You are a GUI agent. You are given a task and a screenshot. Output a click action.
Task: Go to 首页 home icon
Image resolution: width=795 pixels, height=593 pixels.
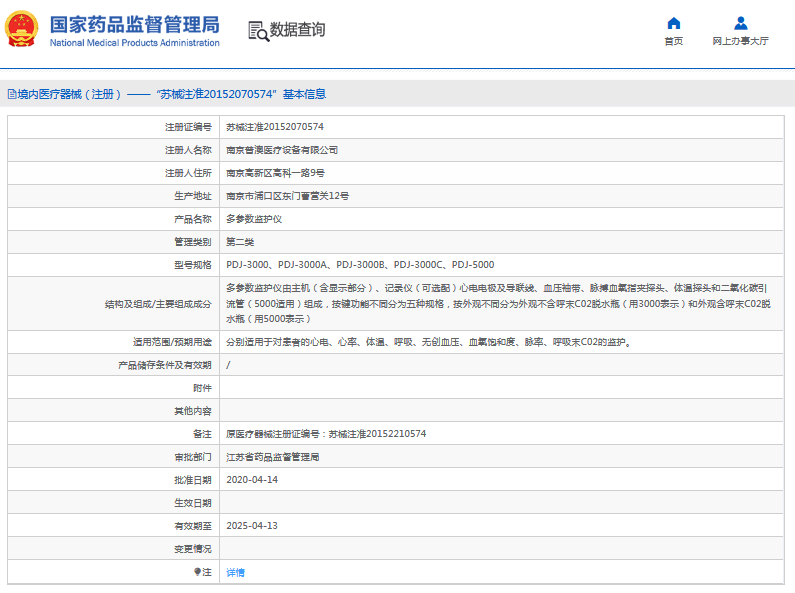click(673, 23)
